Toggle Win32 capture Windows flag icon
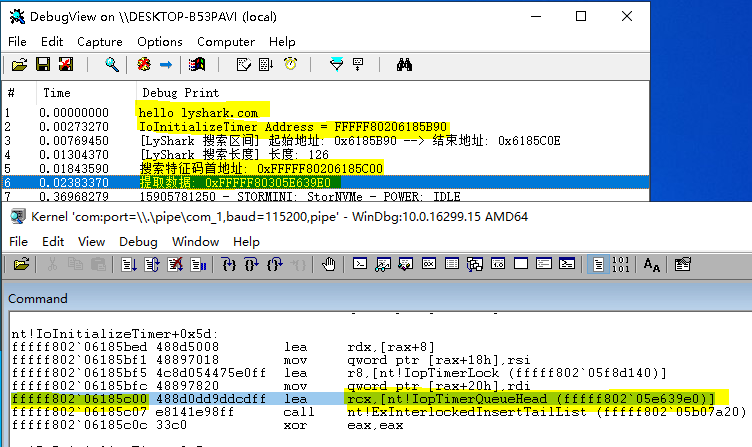This screenshot has height=447, width=752. 197,64
